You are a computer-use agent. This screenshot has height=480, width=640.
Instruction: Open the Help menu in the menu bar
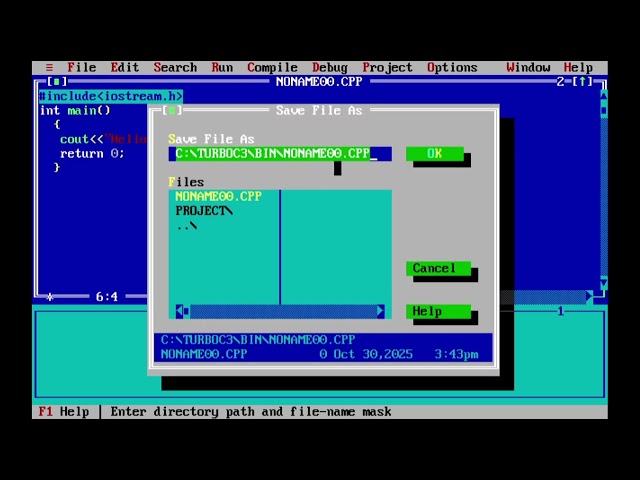coord(578,67)
